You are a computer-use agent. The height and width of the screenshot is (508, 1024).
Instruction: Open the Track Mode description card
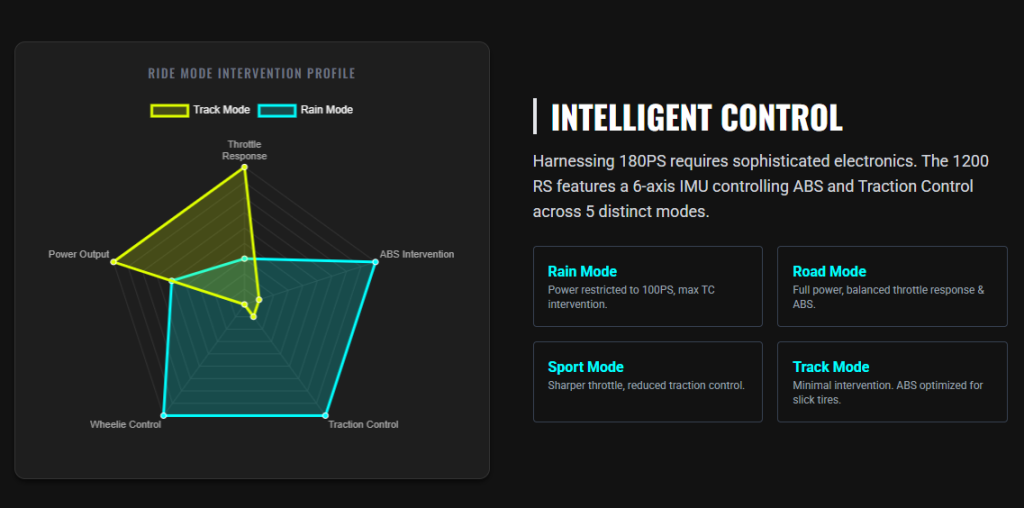(x=892, y=381)
